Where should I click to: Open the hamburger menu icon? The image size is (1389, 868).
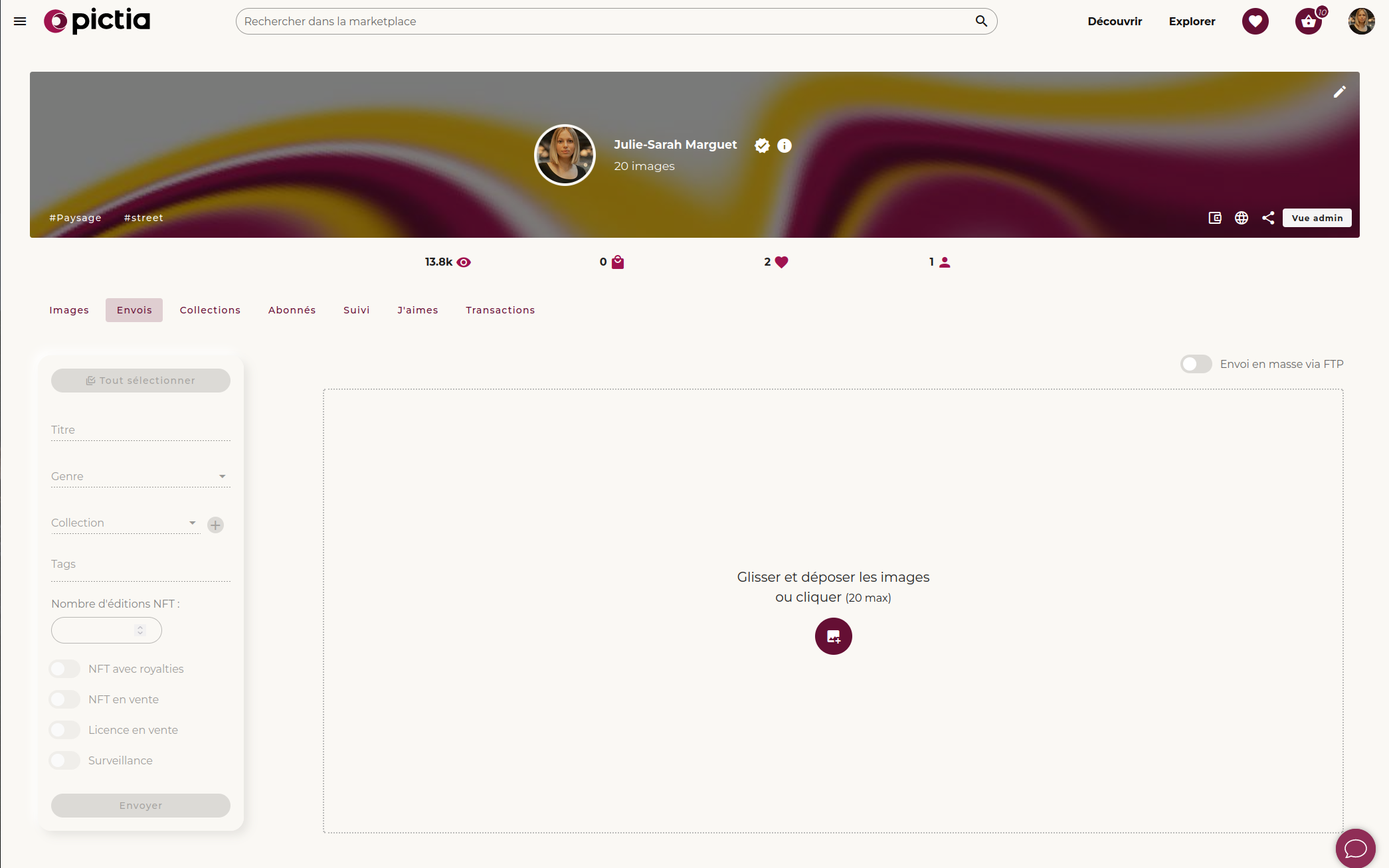[x=20, y=21]
